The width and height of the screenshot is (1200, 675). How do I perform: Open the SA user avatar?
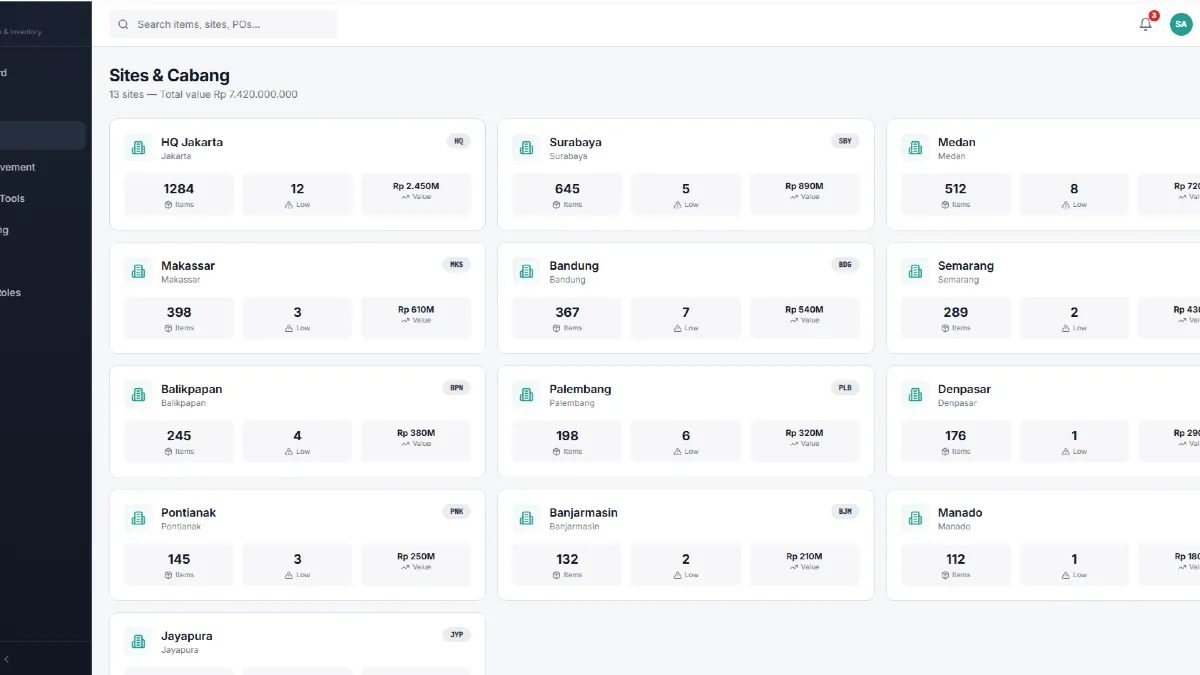pyautogui.click(x=1181, y=24)
